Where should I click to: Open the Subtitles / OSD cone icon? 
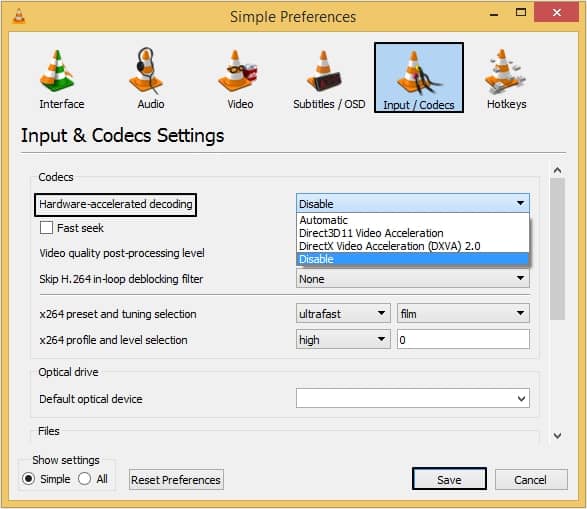point(324,71)
